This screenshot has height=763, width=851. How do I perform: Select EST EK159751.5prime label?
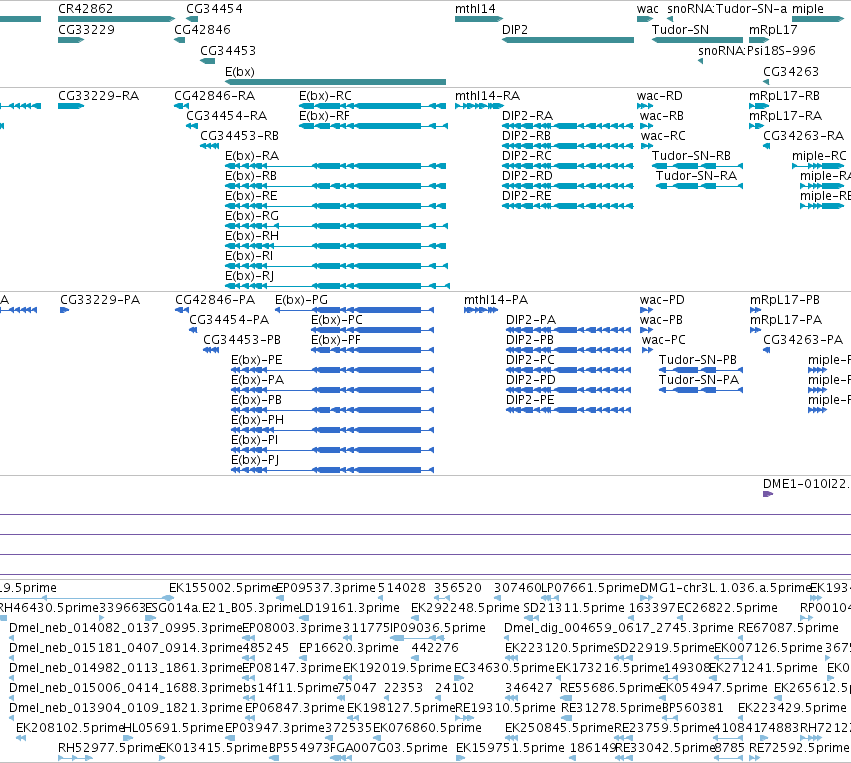click(x=510, y=748)
